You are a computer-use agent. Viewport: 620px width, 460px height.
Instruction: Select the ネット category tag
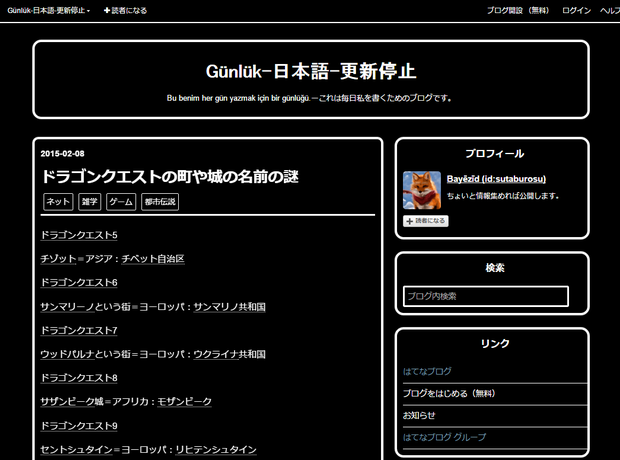coord(58,202)
